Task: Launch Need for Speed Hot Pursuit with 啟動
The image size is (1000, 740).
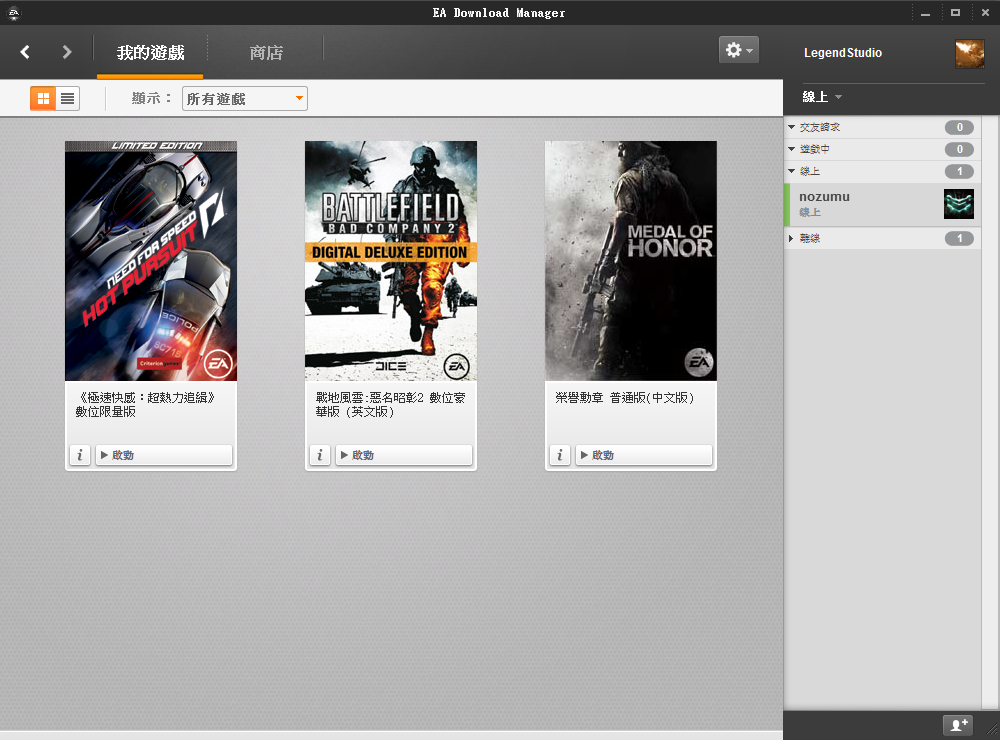Action: [x=164, y=455]
